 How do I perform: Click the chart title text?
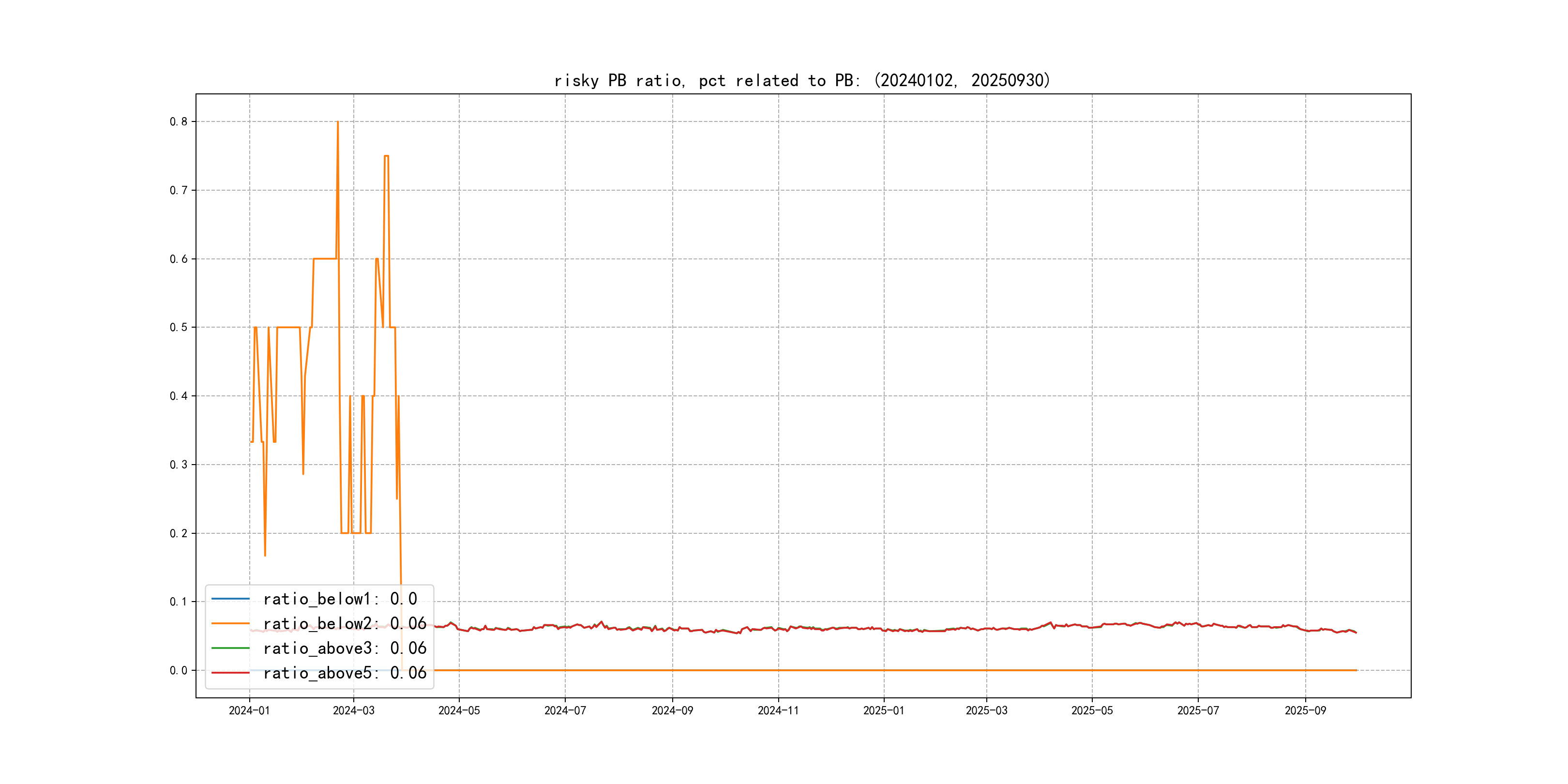tap(802, 80)
